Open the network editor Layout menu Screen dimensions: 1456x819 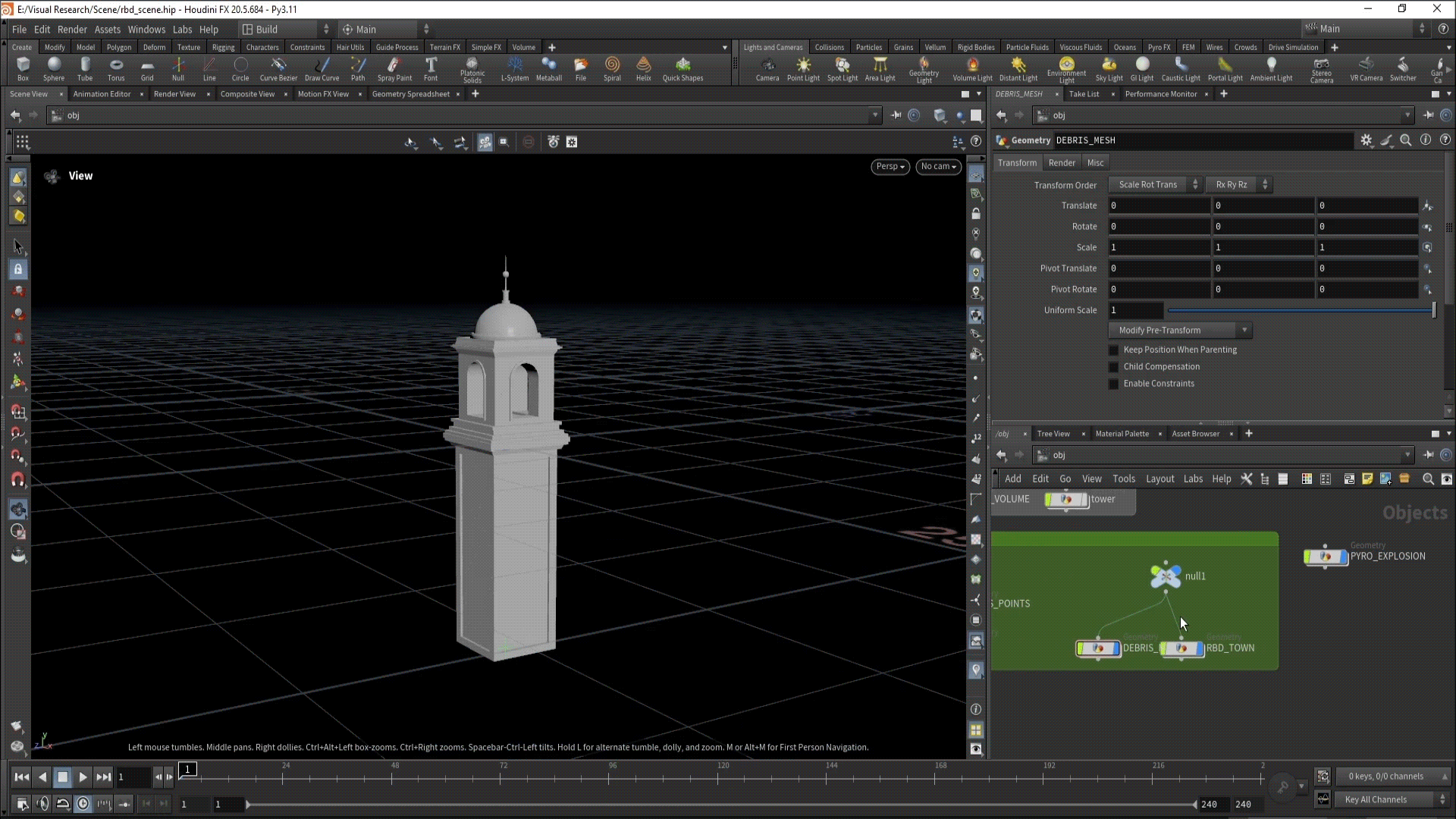(1159, 479)
